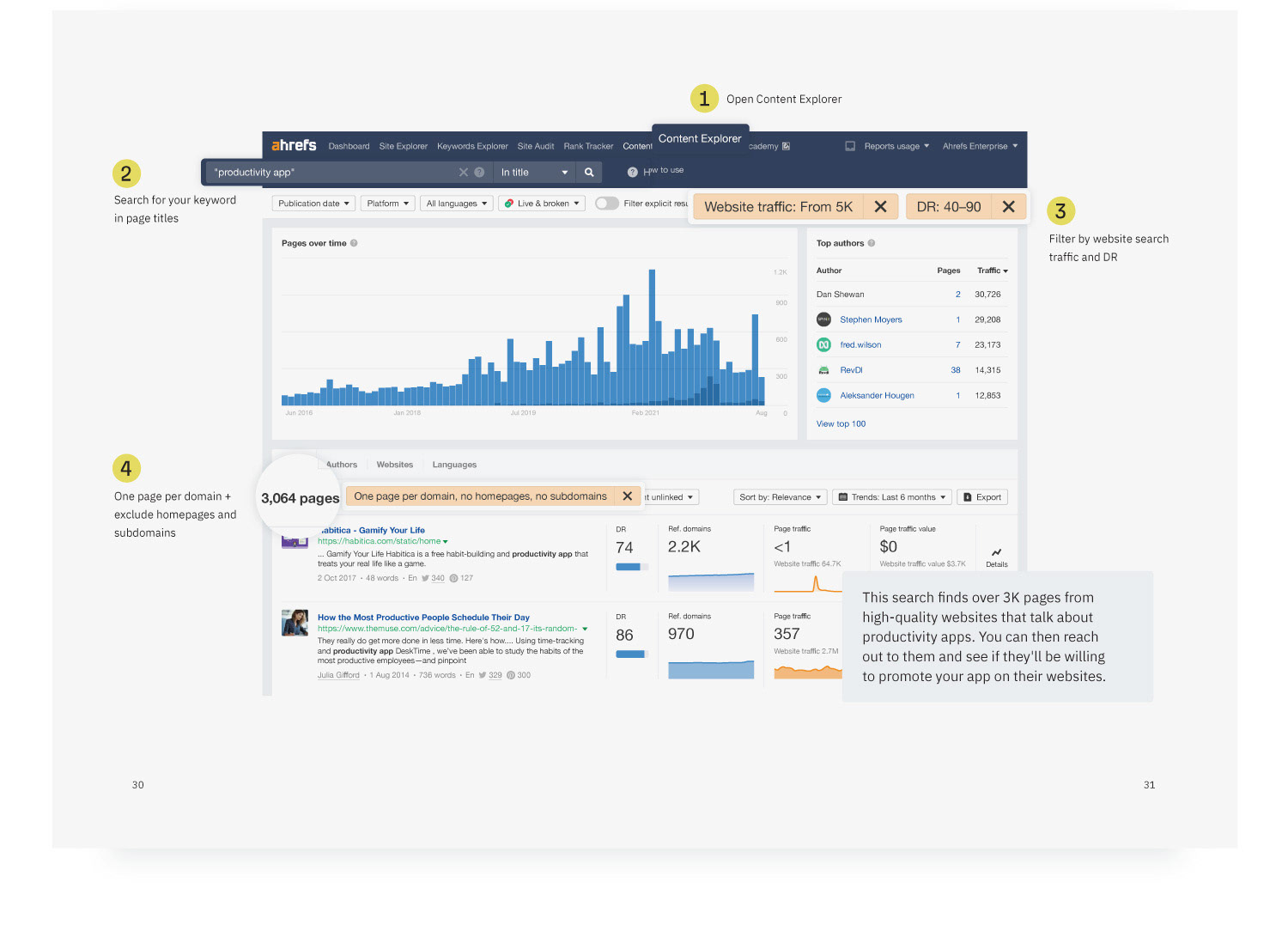Open the unlinked filter dropdown
The image size is (1288, 925).
click(x=671, y=497)
